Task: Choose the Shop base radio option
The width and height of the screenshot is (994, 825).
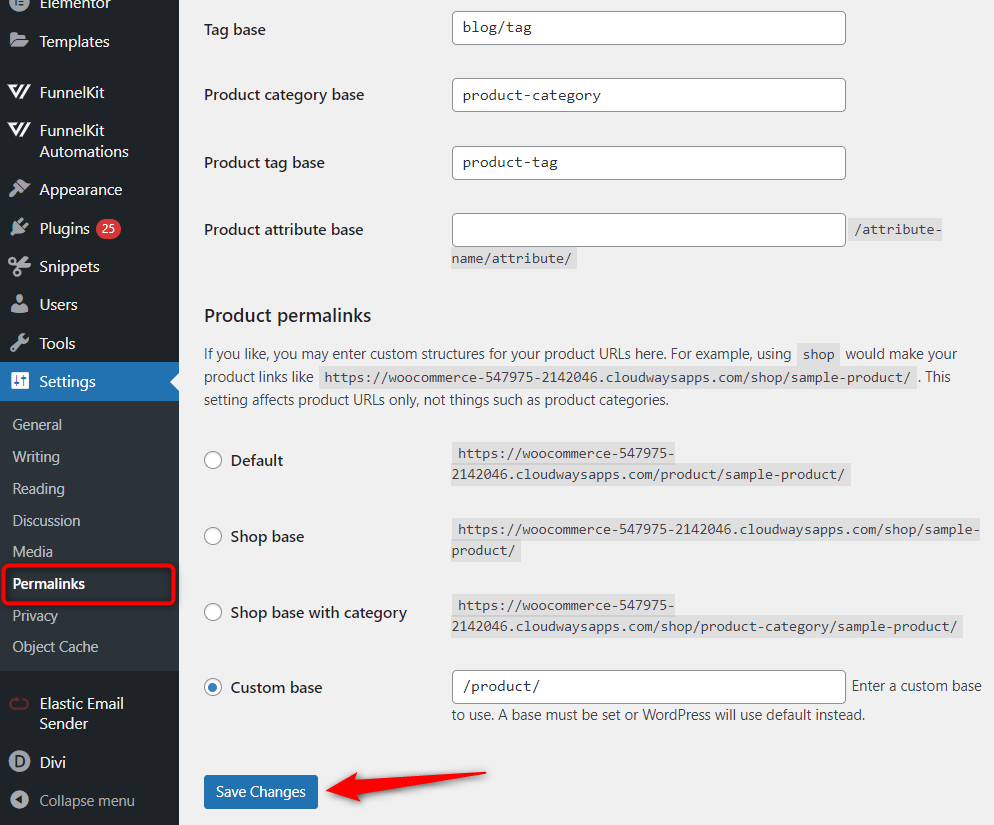Action: (x=213, y=536)
